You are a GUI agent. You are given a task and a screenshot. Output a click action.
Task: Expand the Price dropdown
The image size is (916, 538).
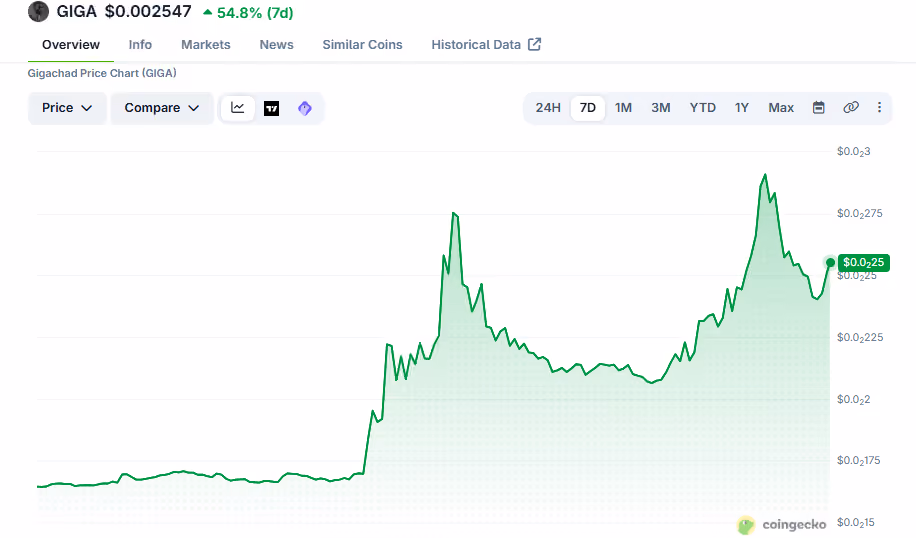coord(67,108)
